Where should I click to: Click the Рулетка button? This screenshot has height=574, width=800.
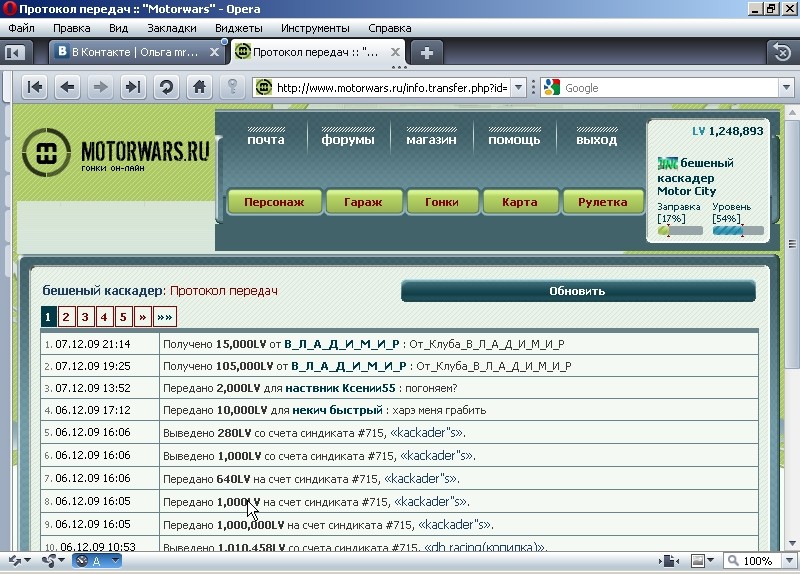click(603, 202)
